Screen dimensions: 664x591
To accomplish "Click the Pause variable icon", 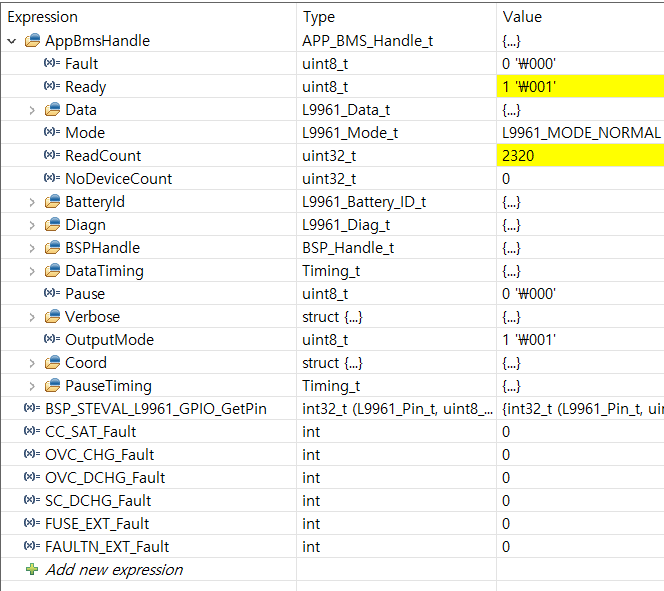I will (x=52, y=293).
